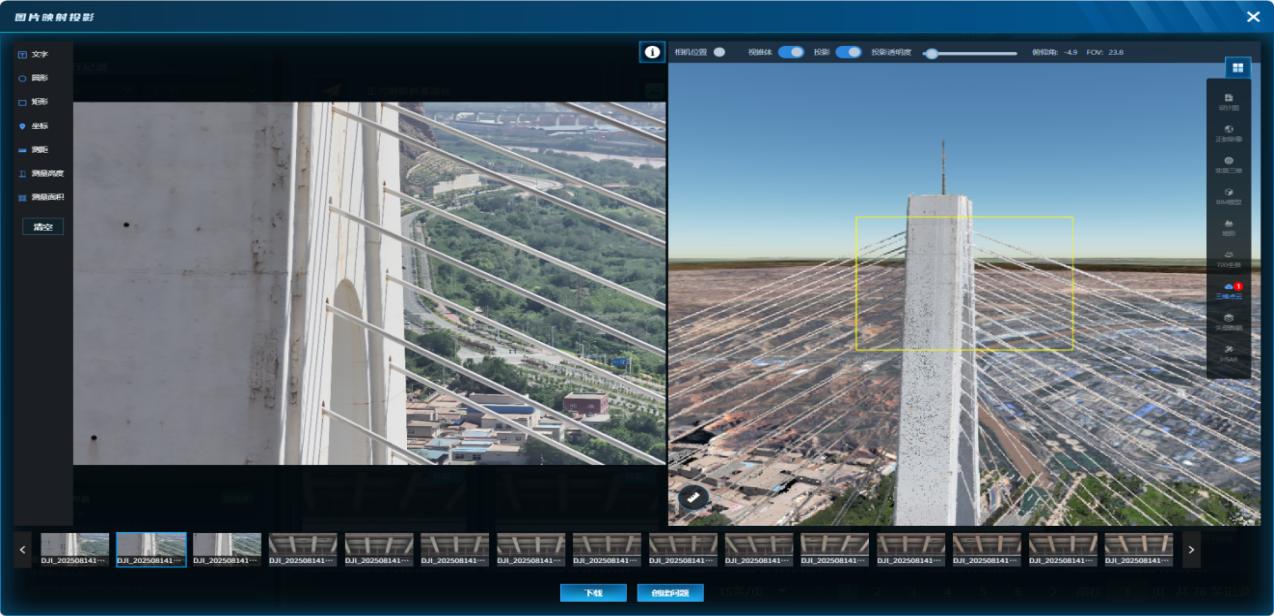Select the height measurement tool

40,174
